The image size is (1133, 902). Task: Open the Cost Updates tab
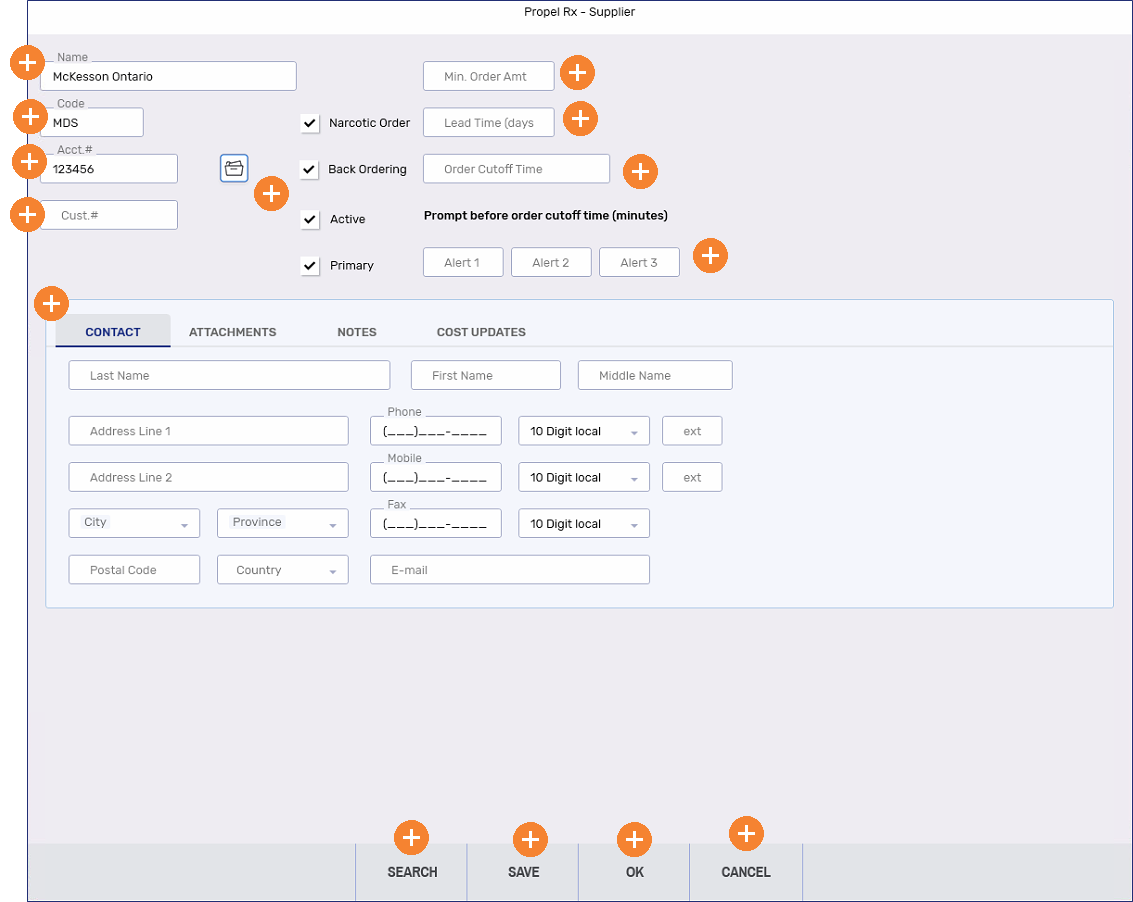(481, 332)
